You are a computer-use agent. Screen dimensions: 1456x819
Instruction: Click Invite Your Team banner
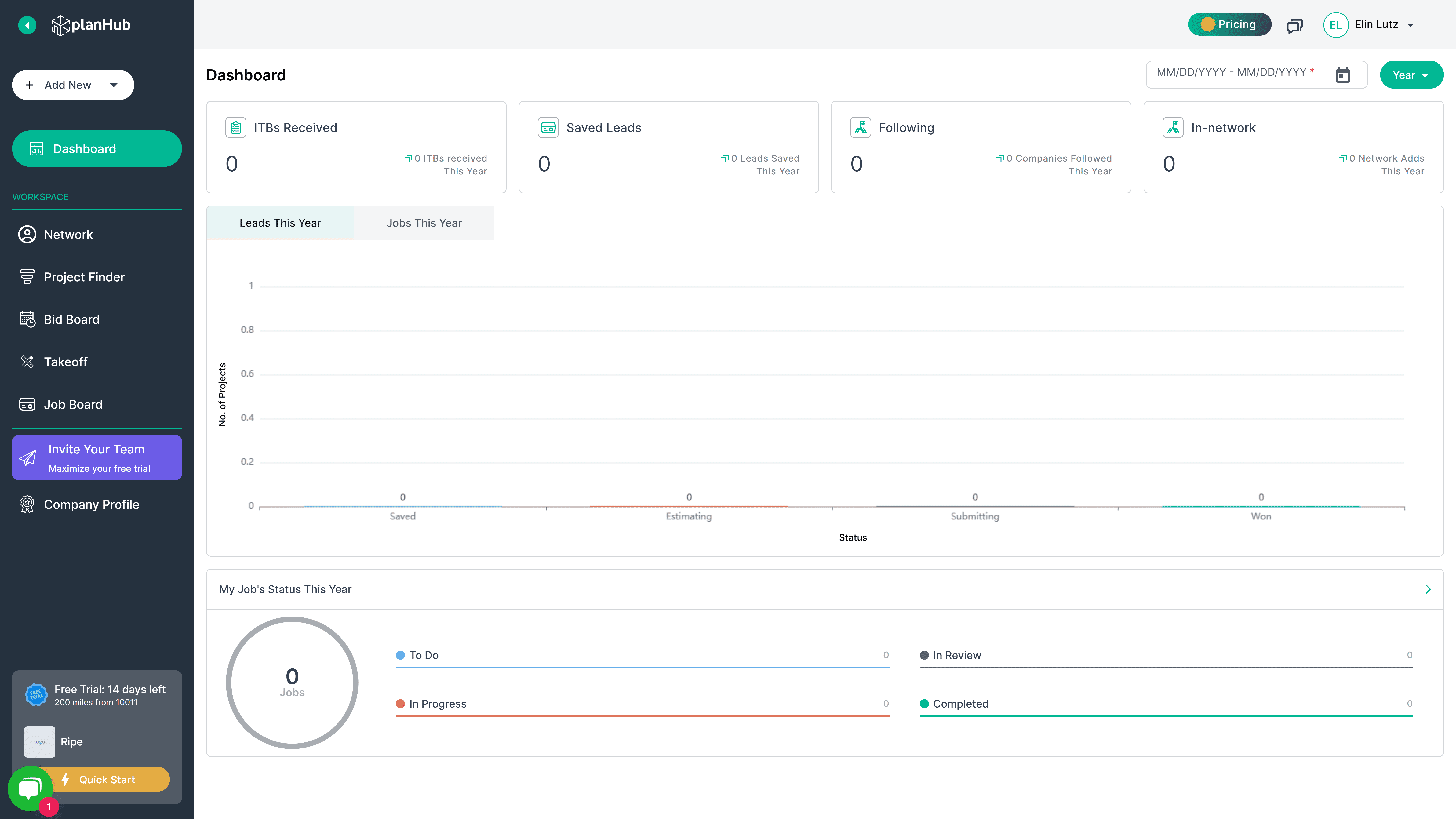pos(97,458)
